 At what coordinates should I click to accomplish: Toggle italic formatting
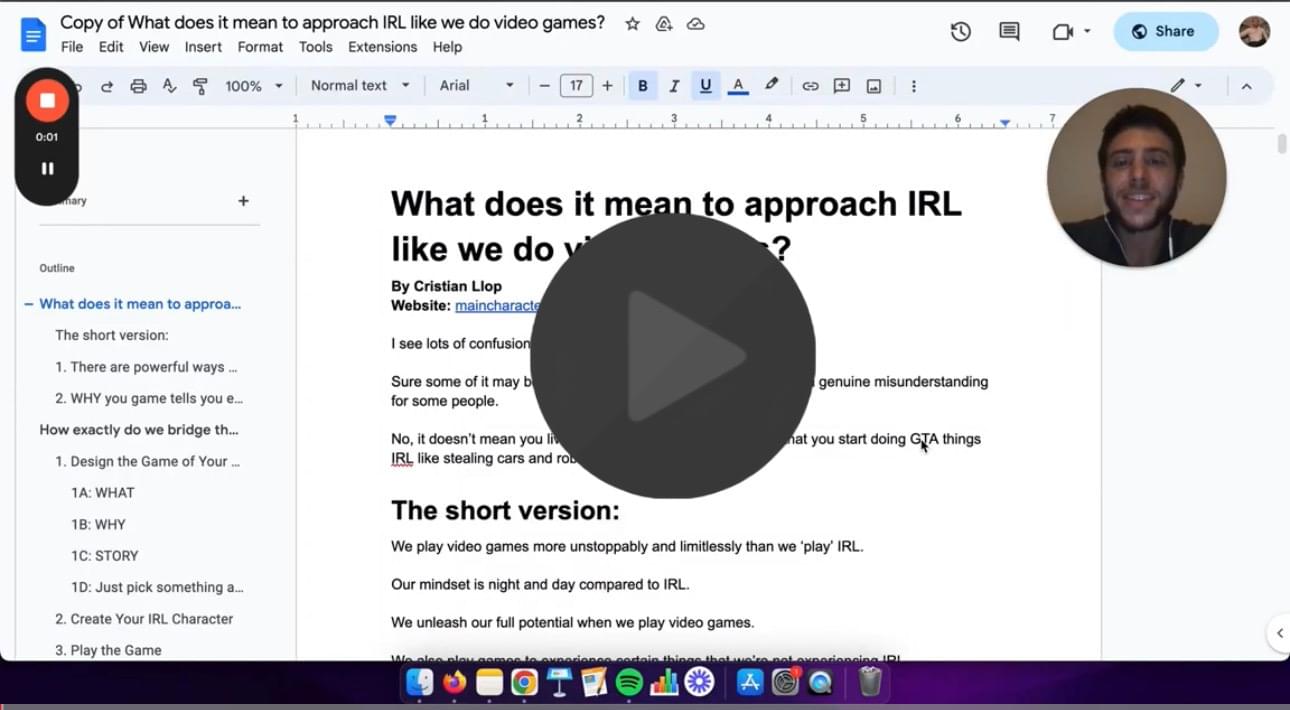674,86
